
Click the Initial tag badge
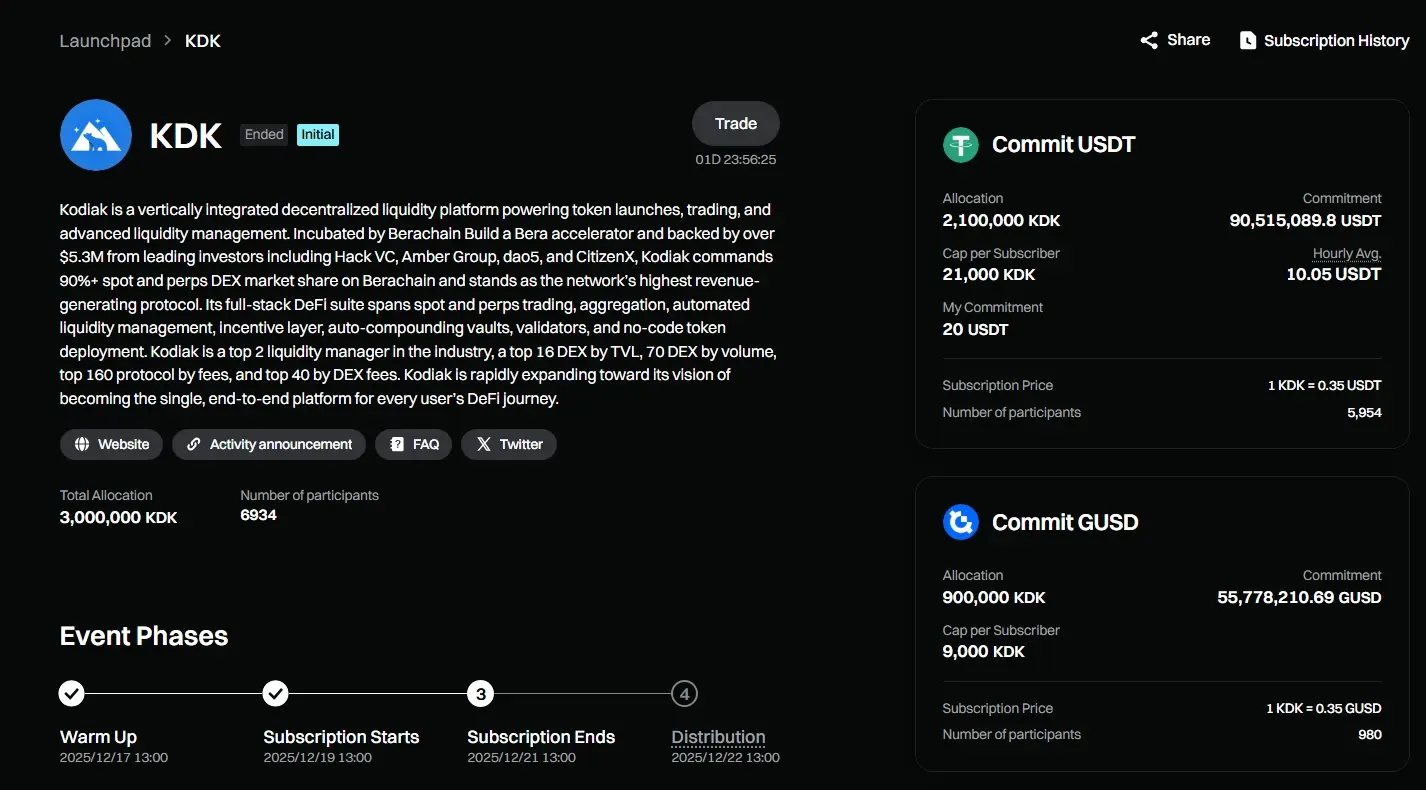[318, 135]
